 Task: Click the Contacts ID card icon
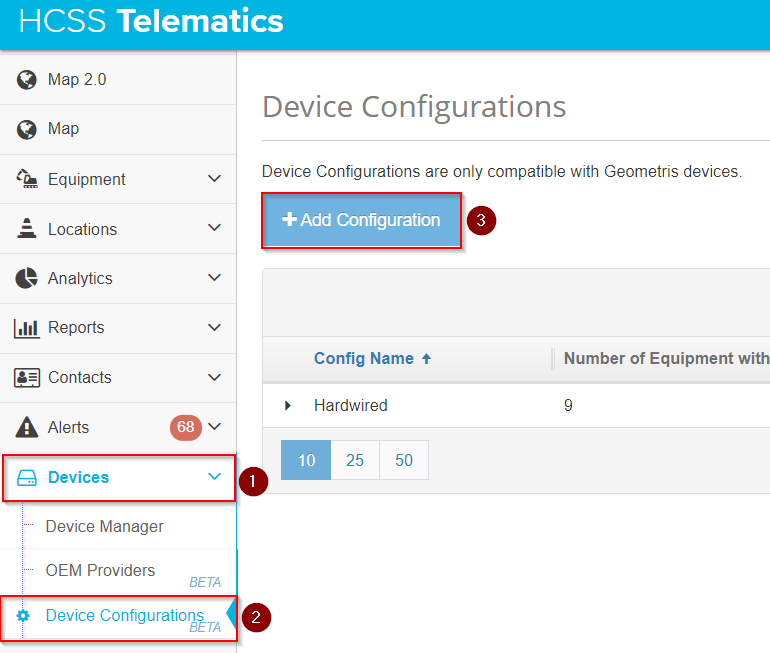coord(27,378)
